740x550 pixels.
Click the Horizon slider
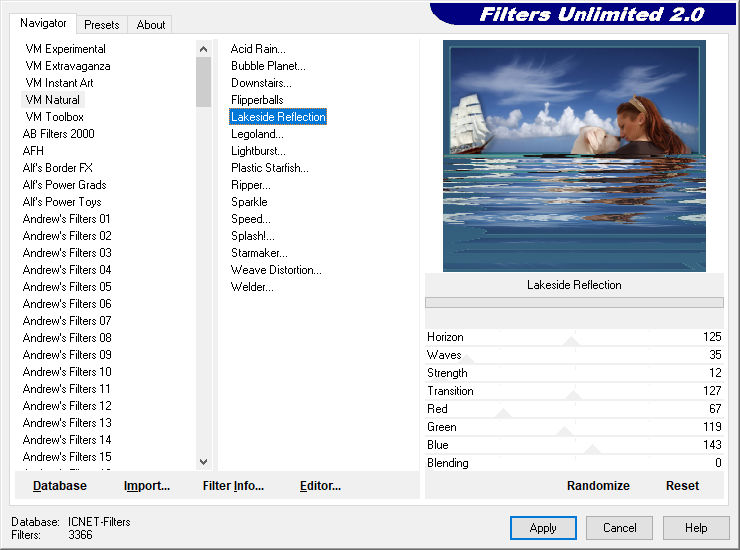tap(574, 338)
